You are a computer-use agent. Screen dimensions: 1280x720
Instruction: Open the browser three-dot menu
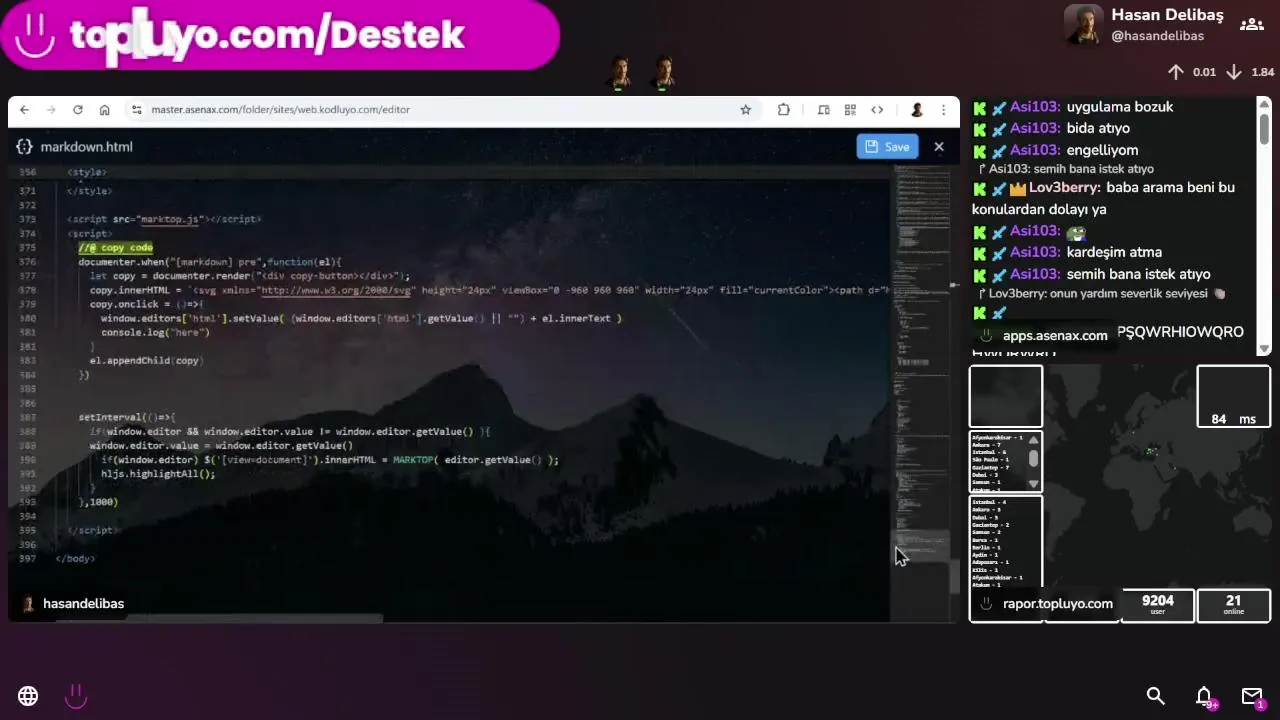(943, 110)
